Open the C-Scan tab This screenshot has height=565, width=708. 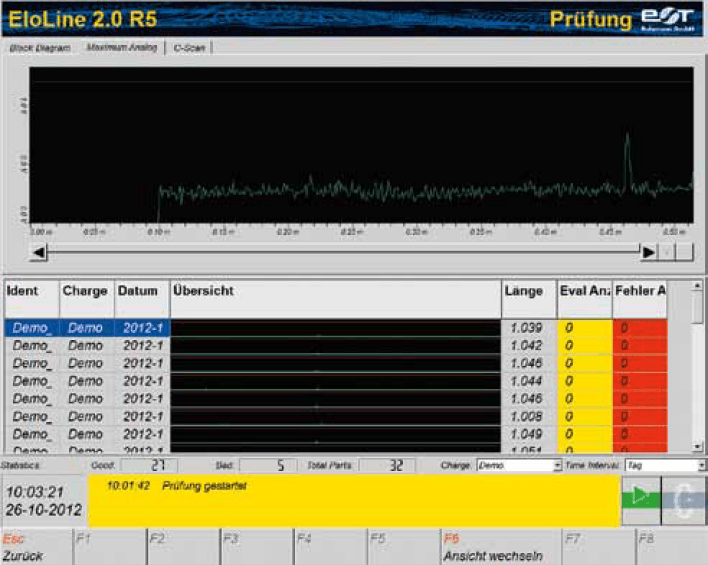[189, 48]
